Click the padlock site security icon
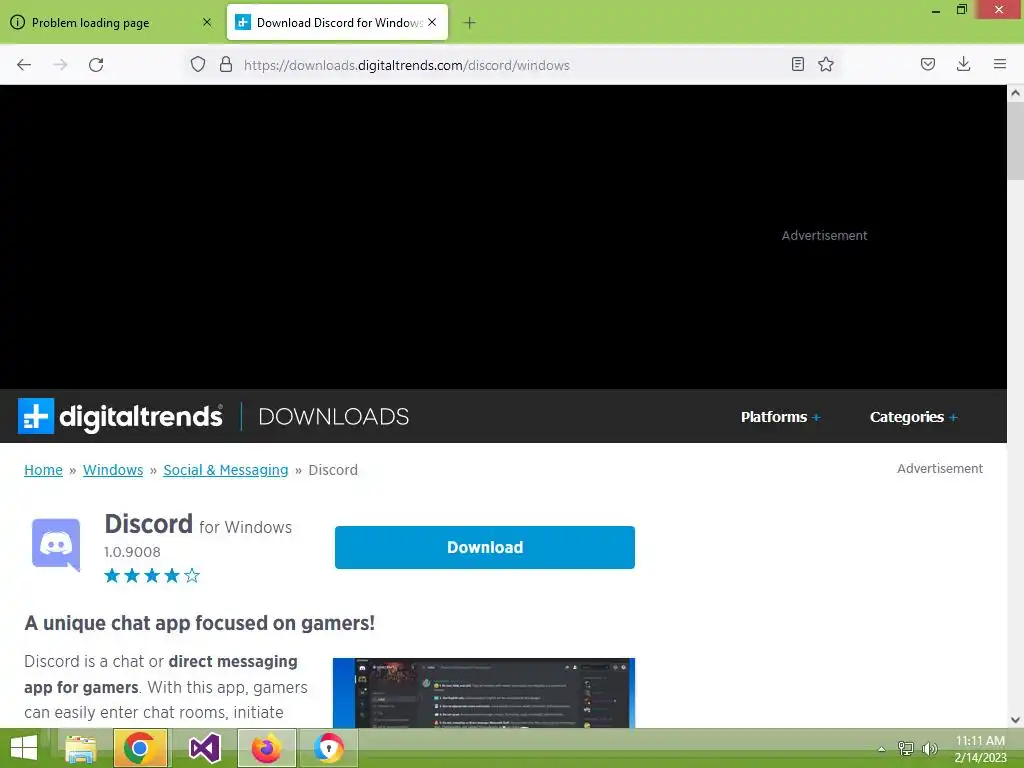The height and width of the screenshot is (768, 1024). tap(226, 65)
